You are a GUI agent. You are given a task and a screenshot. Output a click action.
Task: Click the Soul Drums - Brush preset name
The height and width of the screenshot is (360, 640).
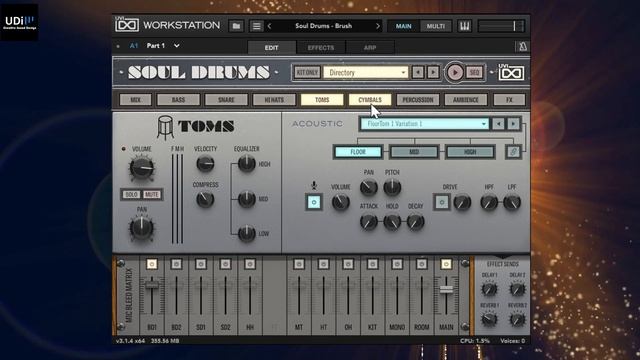[323, 26]
